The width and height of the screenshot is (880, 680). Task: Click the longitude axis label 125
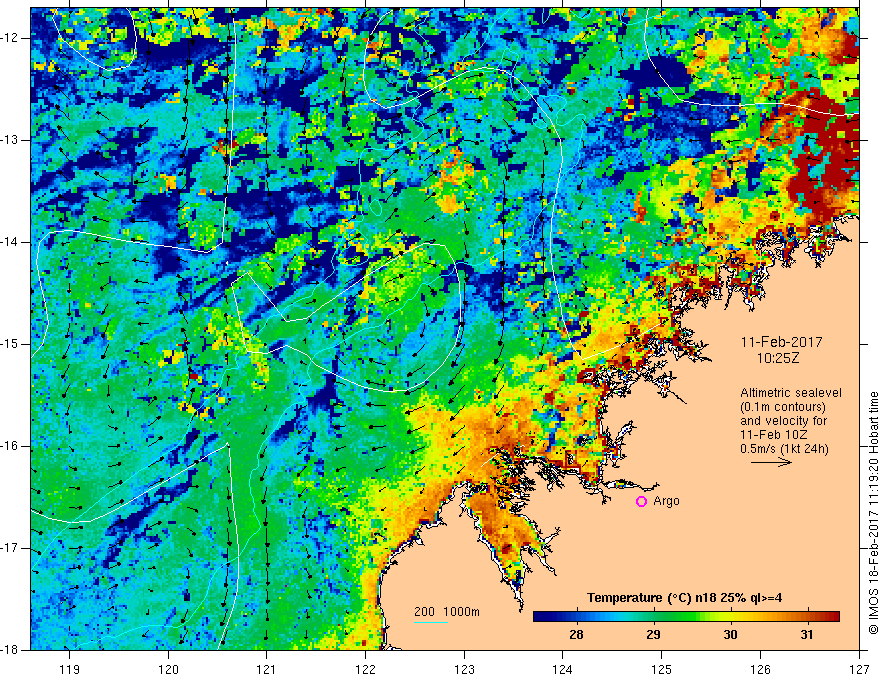point(662,669)
